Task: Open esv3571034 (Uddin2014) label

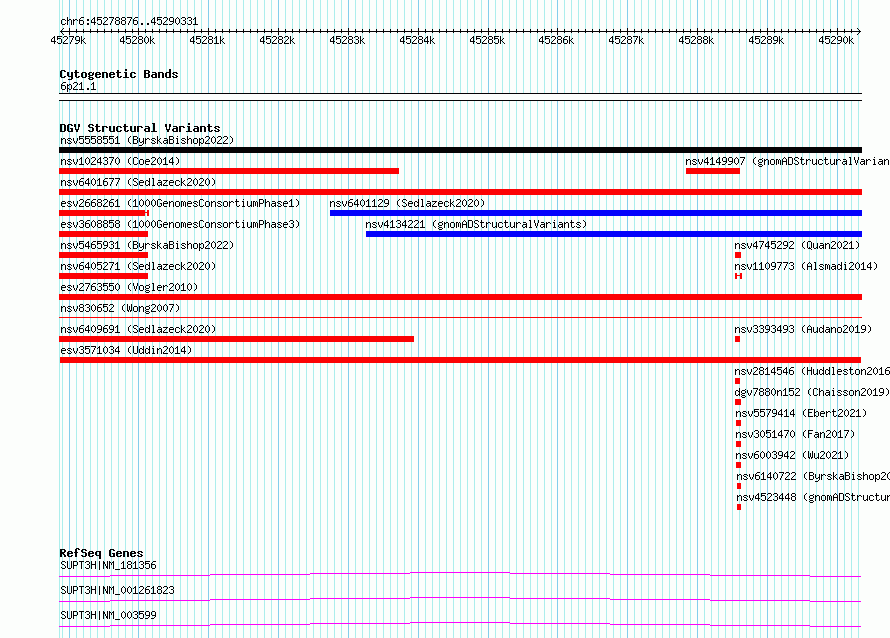Action: point(126,350)
